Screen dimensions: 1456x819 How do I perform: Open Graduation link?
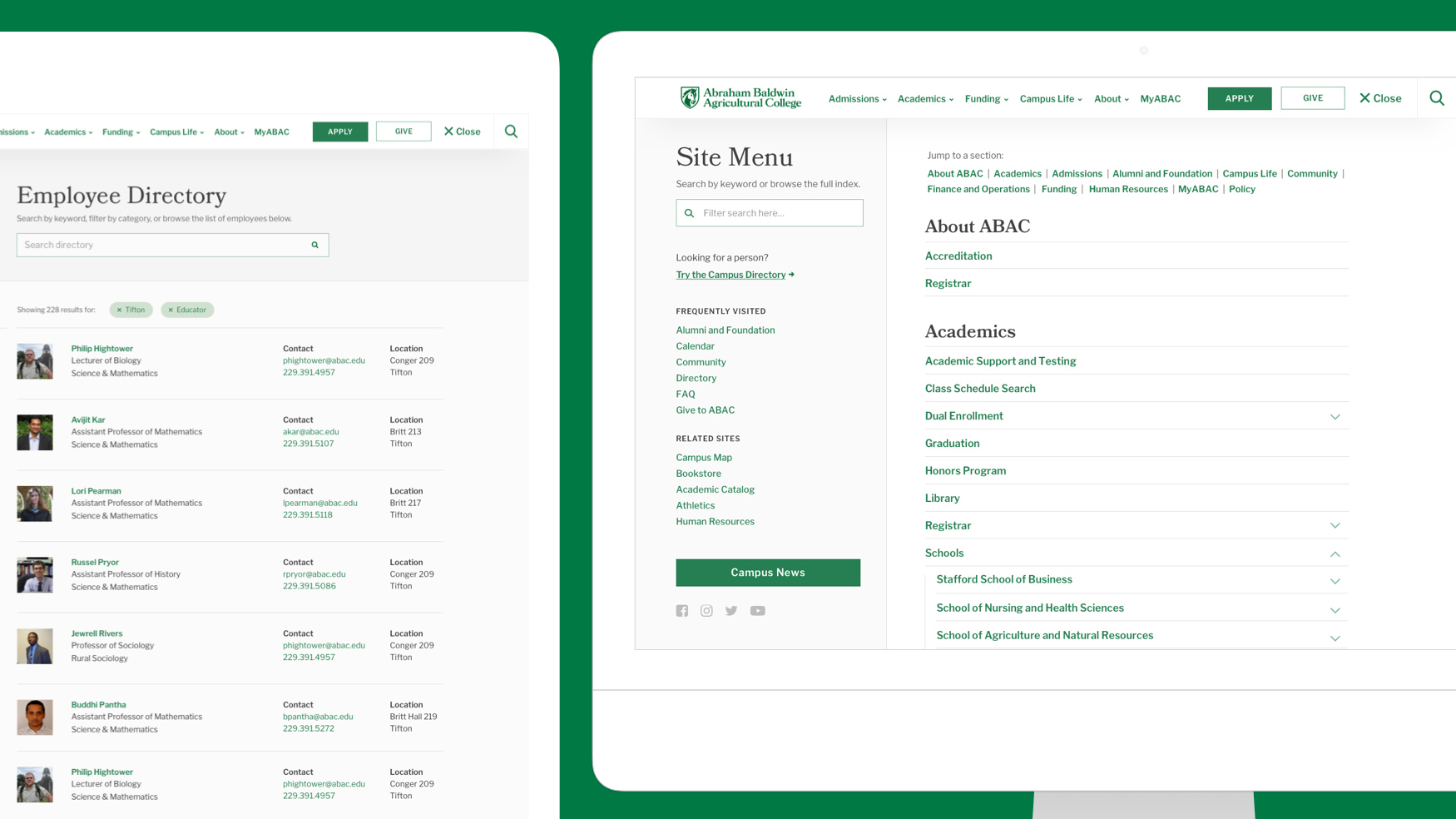click(x=952, y=444)
